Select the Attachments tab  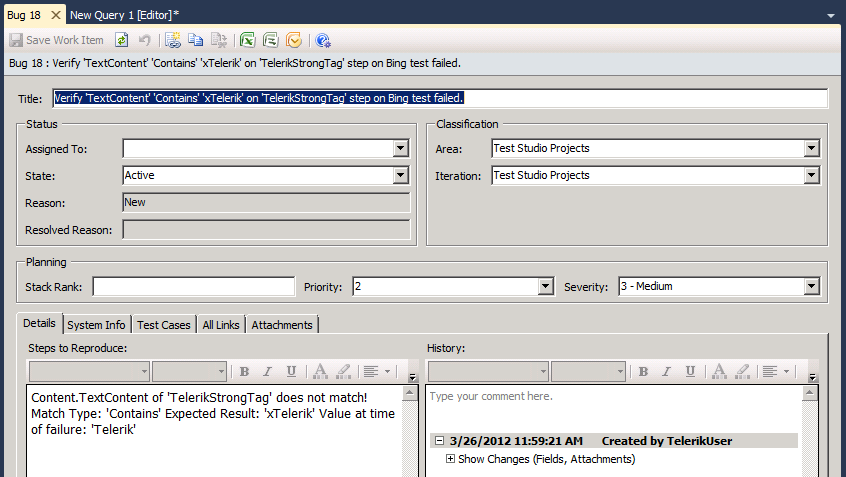(282, 325)
